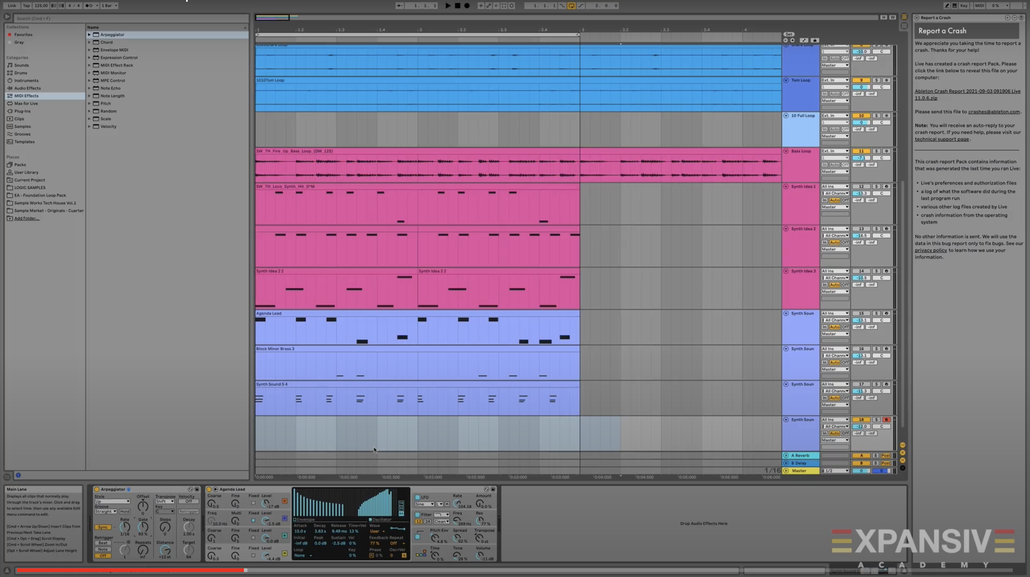Open Arpeggiator Groove dropdown
Screen dimensions: 1030x577
click(105, 511)
